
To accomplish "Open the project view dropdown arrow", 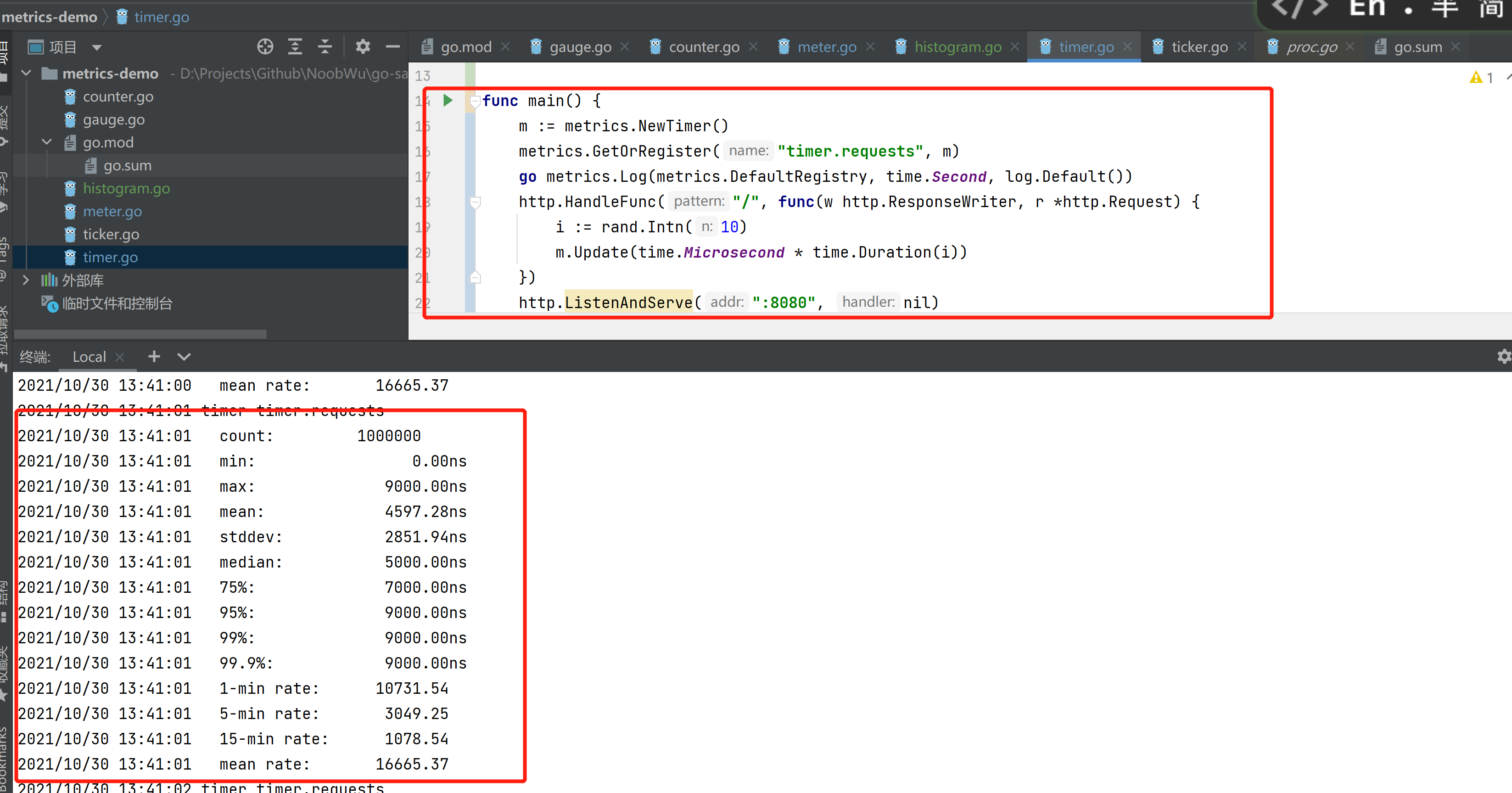I will (97, 47).
